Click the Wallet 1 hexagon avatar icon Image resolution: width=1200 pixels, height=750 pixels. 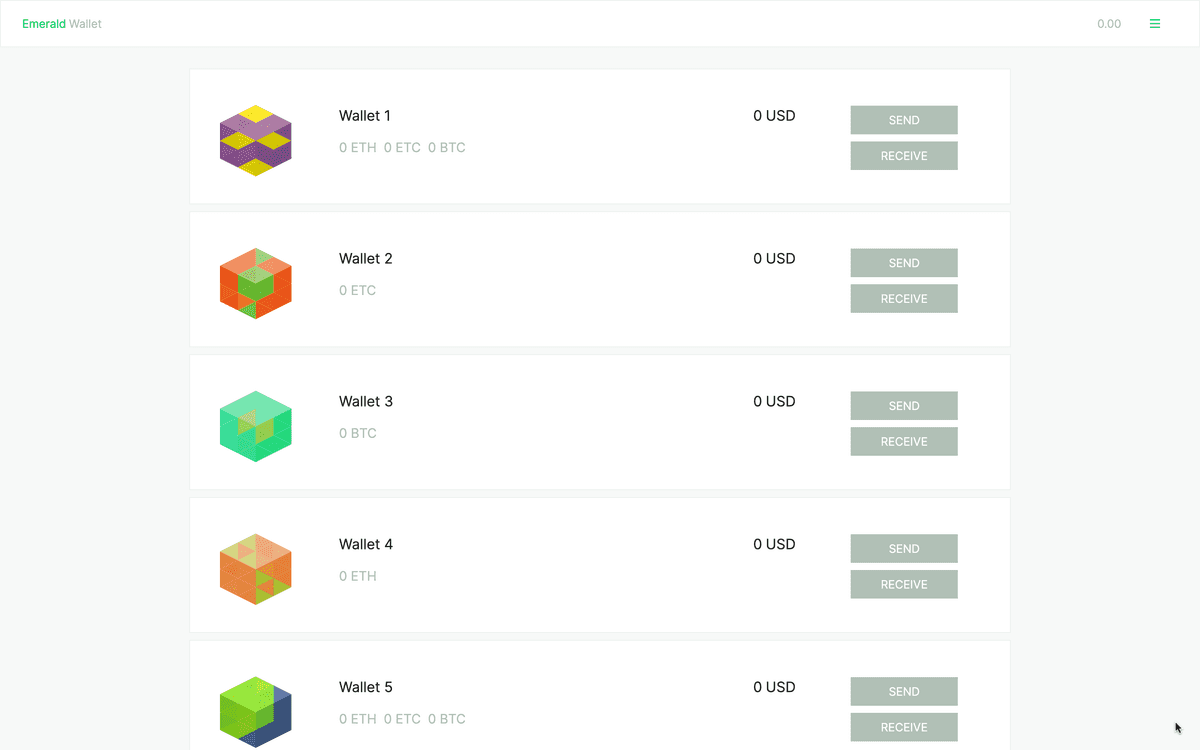(255, 140)
